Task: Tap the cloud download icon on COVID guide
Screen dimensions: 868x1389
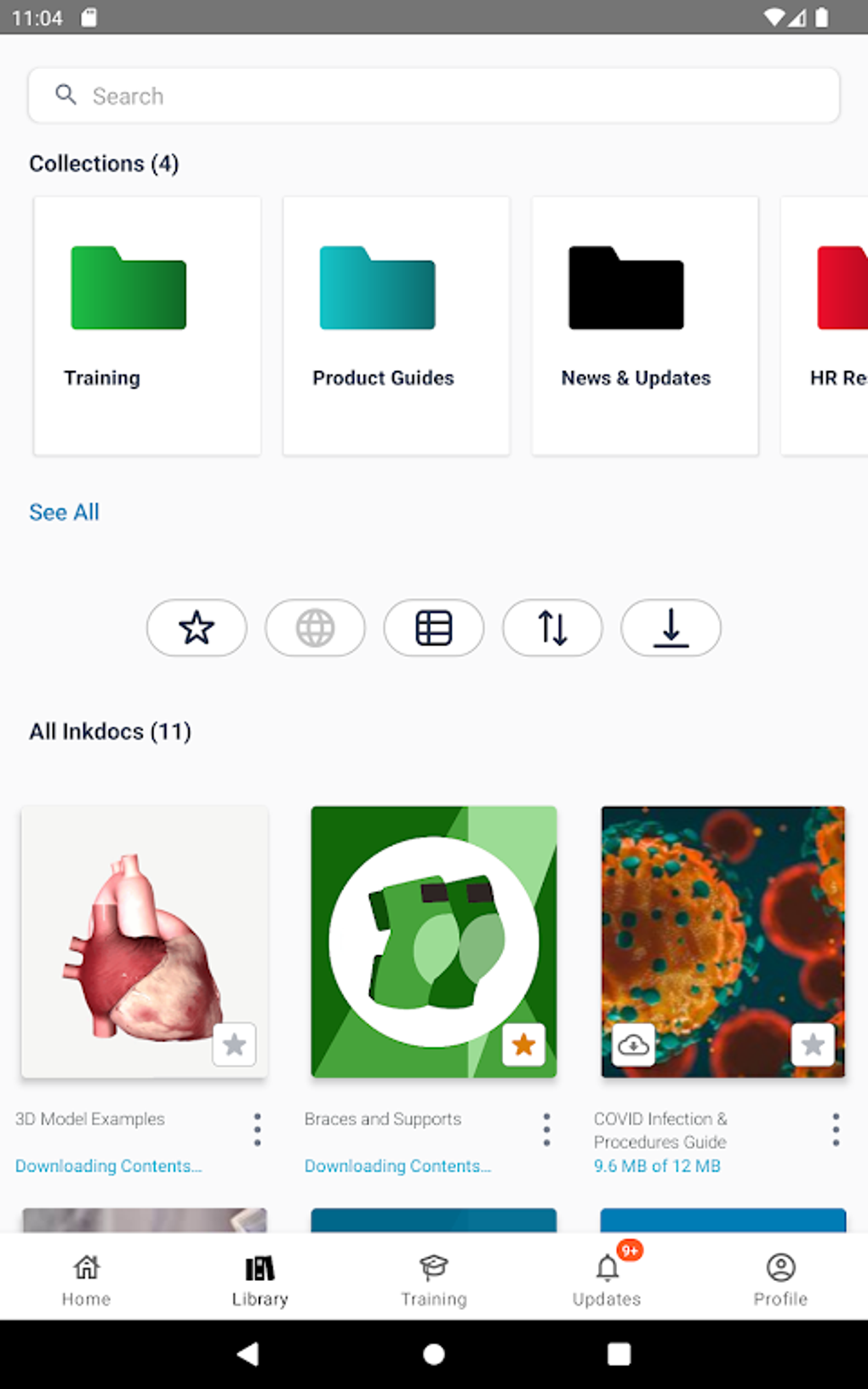Action: click(633, 1044)
